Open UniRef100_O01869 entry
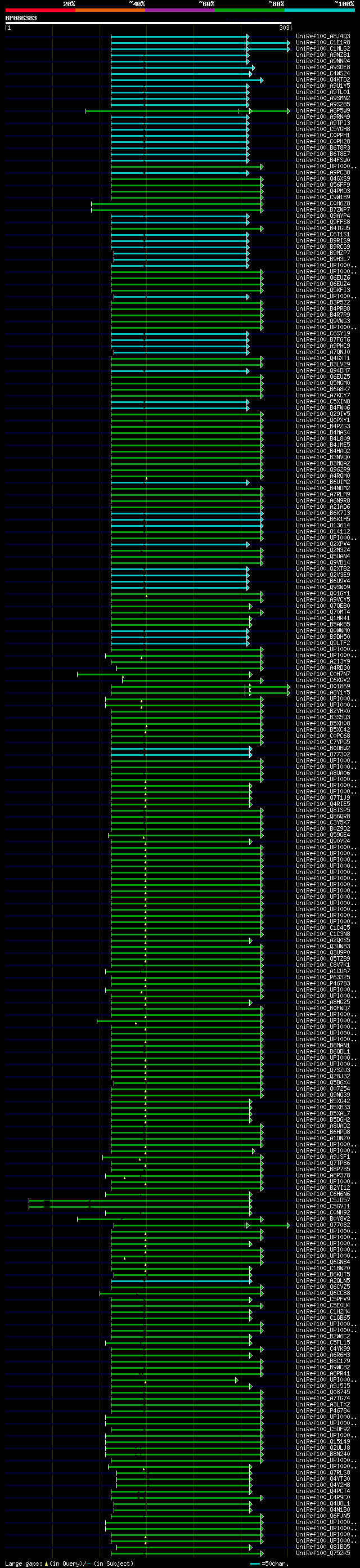Image resolution: width=360 pixels, height=1568 pixels. coord(323,687)
